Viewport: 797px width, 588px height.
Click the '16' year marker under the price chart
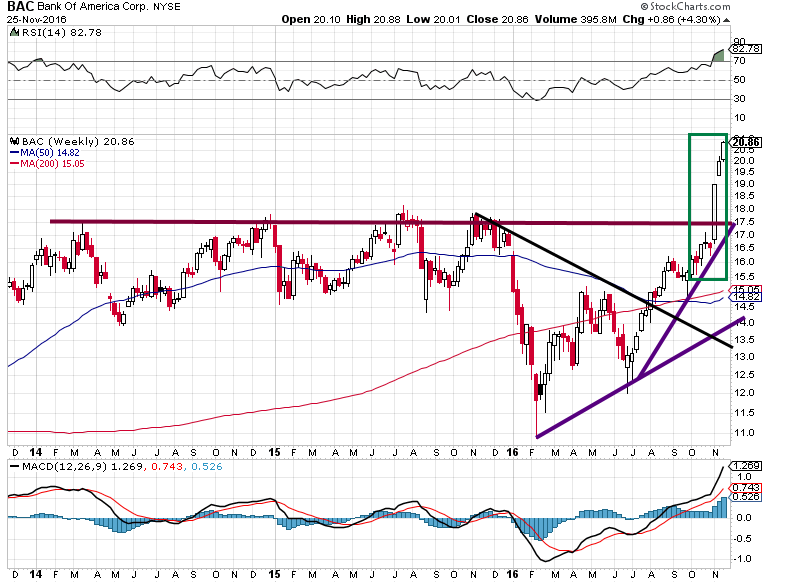click(x=512, y=452)
